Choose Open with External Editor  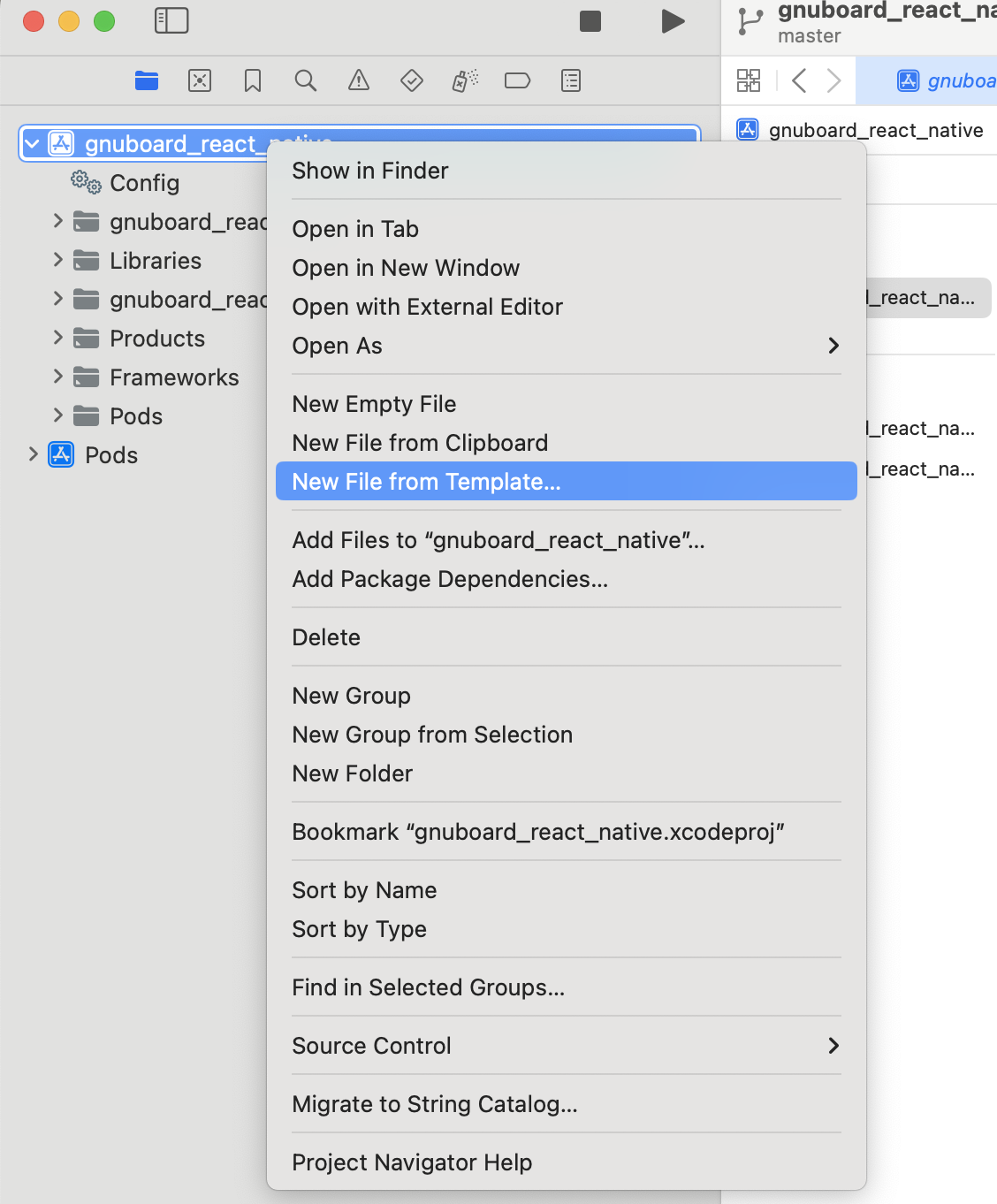click(567, 307)
